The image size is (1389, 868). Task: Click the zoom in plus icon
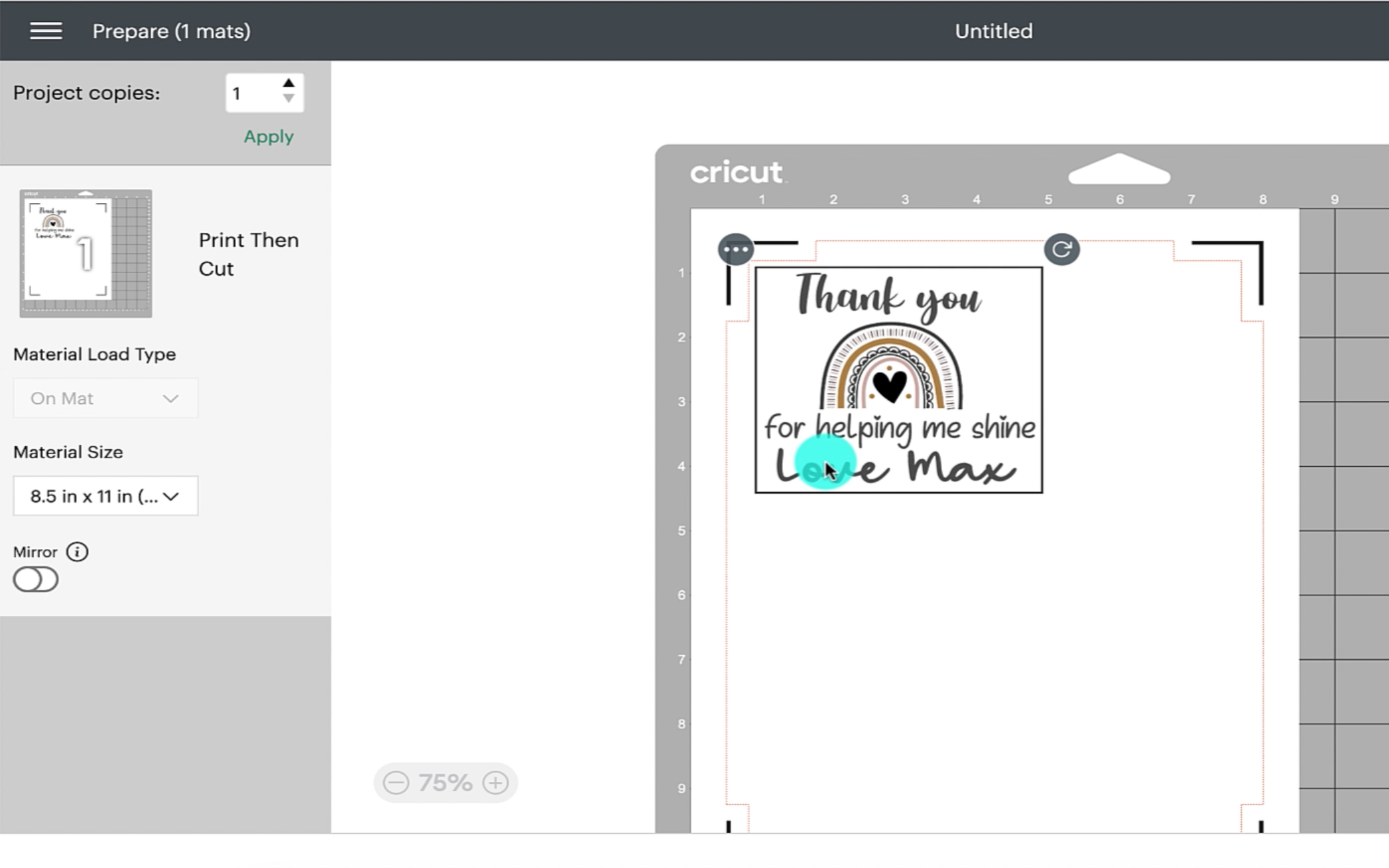pyautogui.click(x=495, y=783)
